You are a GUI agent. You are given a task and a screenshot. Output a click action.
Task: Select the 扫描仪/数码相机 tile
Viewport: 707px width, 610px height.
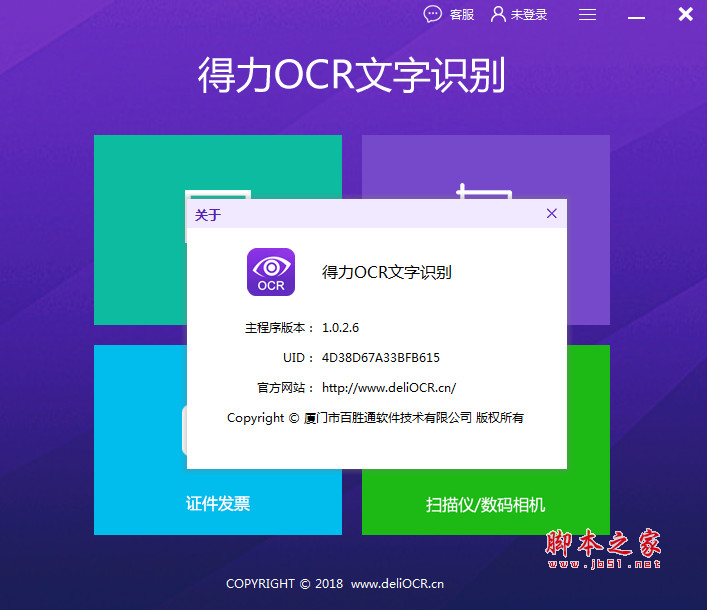click(x=486, y=504)
